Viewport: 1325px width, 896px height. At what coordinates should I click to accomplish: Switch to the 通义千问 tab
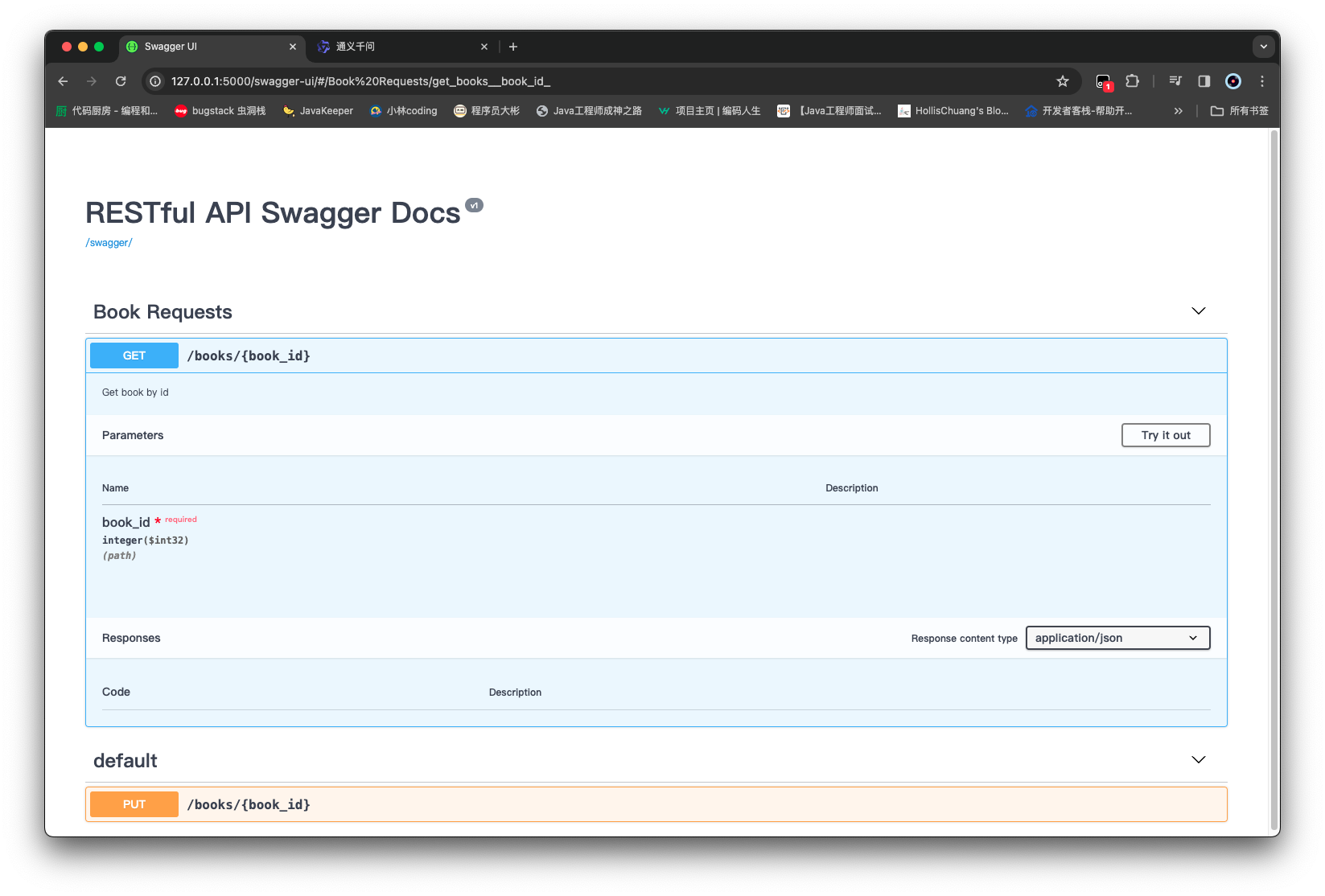pyautogui.click(x=402, y=47)
